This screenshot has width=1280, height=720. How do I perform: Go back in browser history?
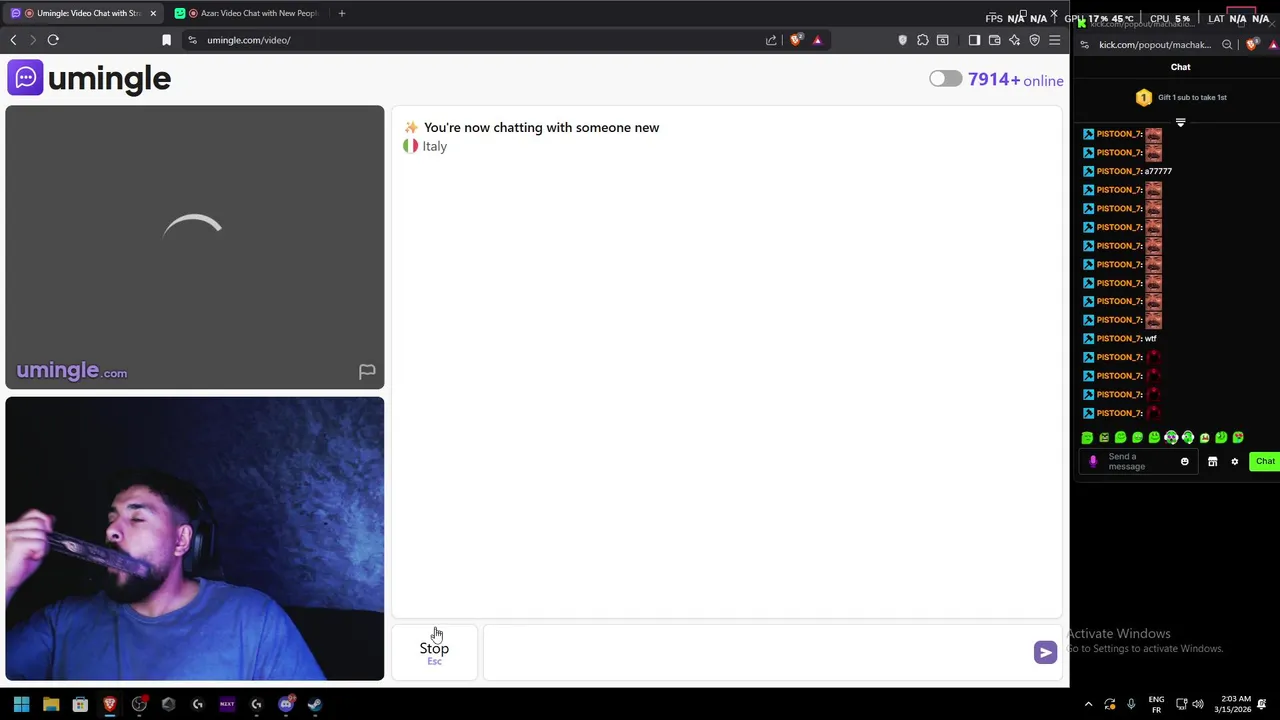coord(13,40)
